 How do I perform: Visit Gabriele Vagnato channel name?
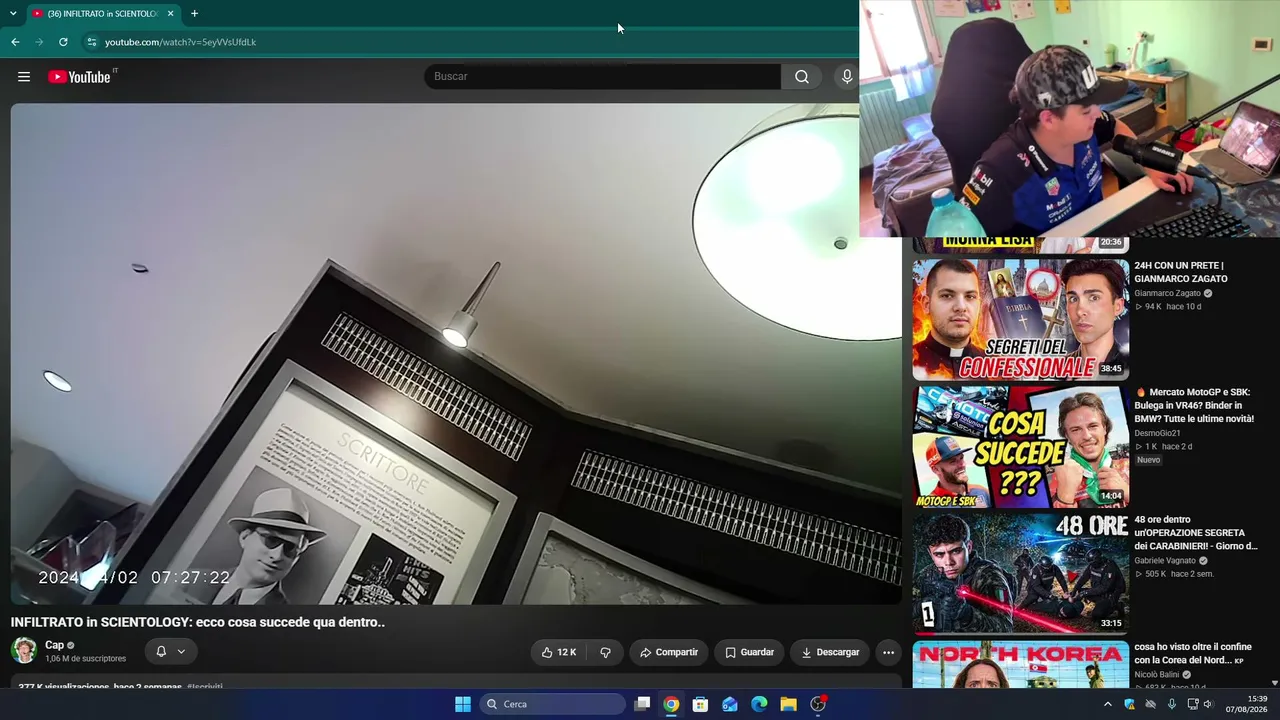pyautogui.click(x=1165, y=561)
